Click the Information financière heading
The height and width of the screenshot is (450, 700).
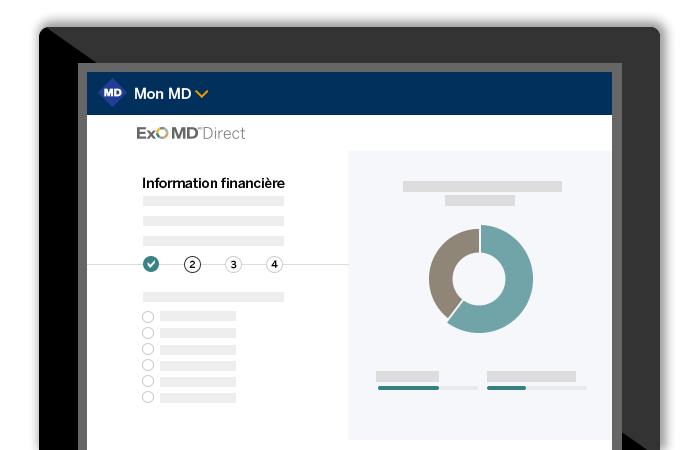pos(213,183)
